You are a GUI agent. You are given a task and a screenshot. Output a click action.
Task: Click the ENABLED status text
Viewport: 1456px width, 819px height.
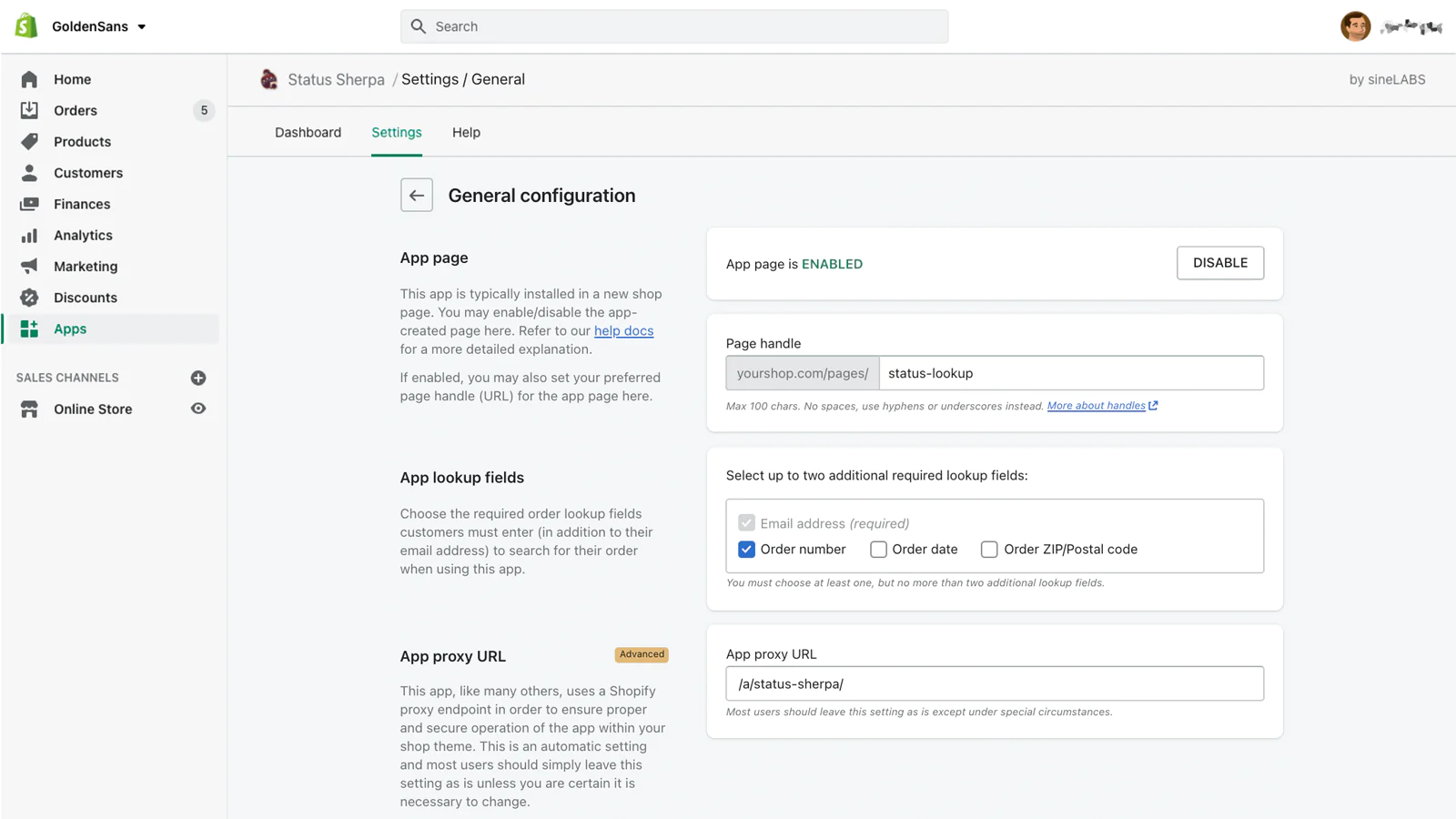[x=832, y=264]
